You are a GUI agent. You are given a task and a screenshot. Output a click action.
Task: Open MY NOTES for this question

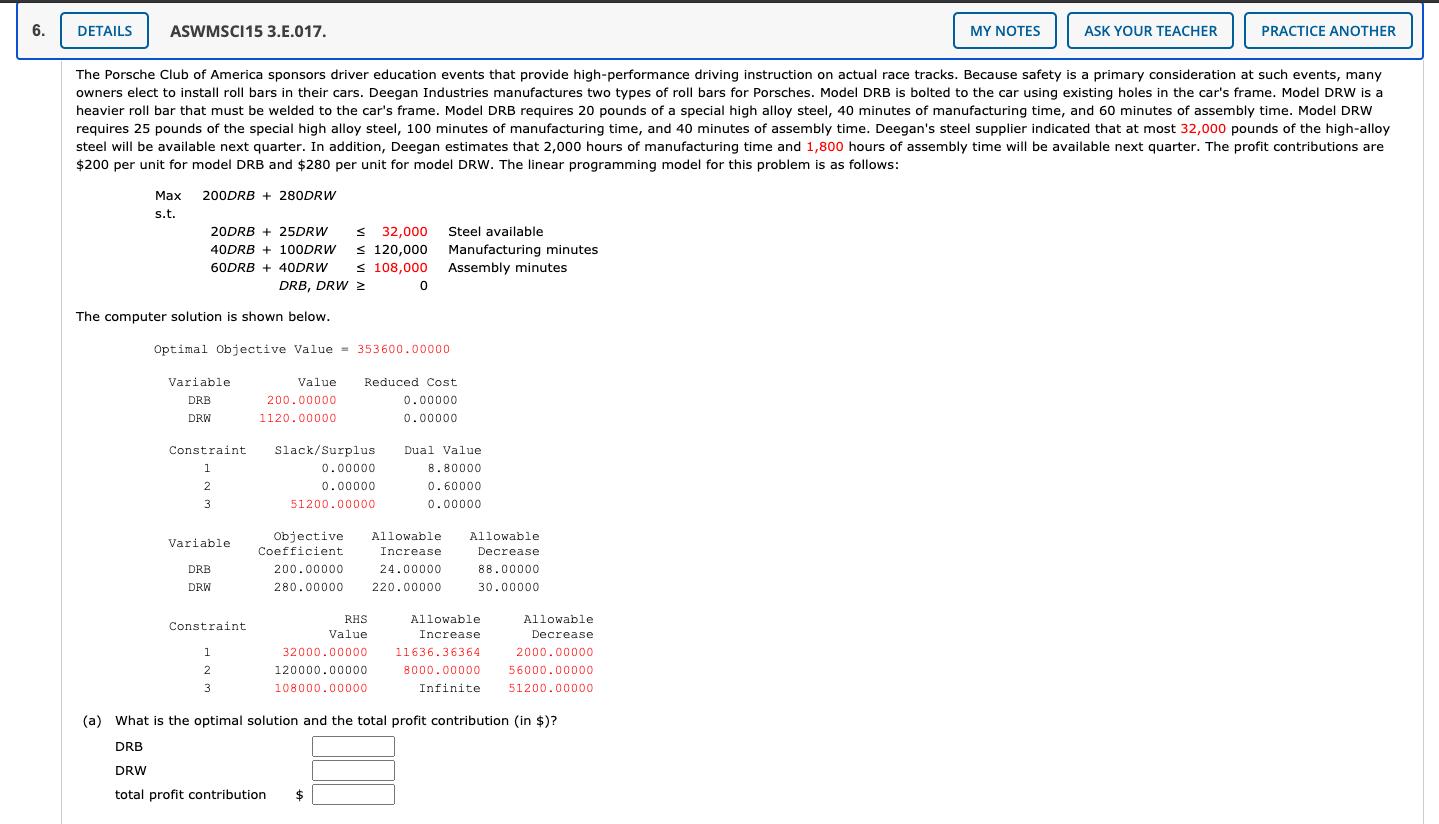pos(1004,30)
